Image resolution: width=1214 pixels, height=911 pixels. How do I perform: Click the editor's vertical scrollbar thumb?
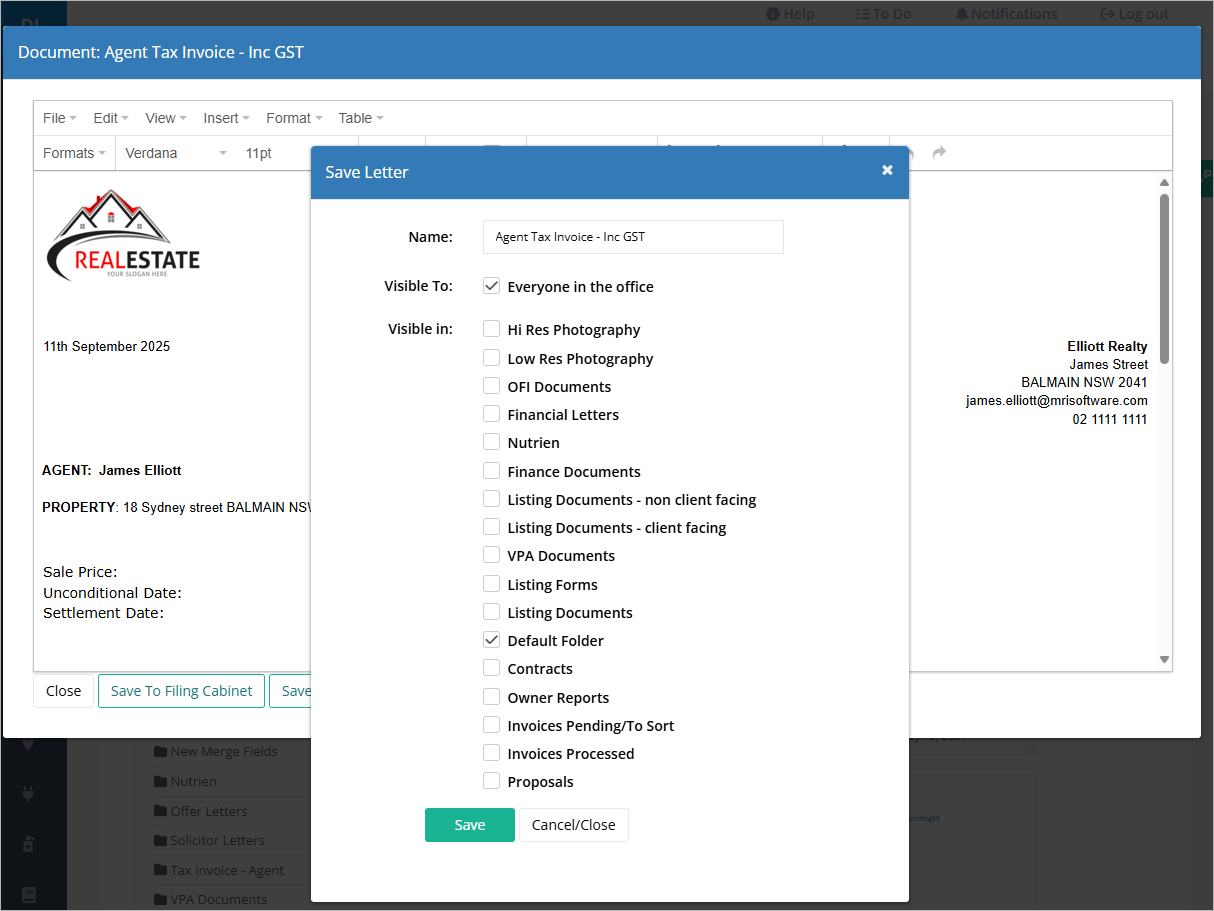1164,278
